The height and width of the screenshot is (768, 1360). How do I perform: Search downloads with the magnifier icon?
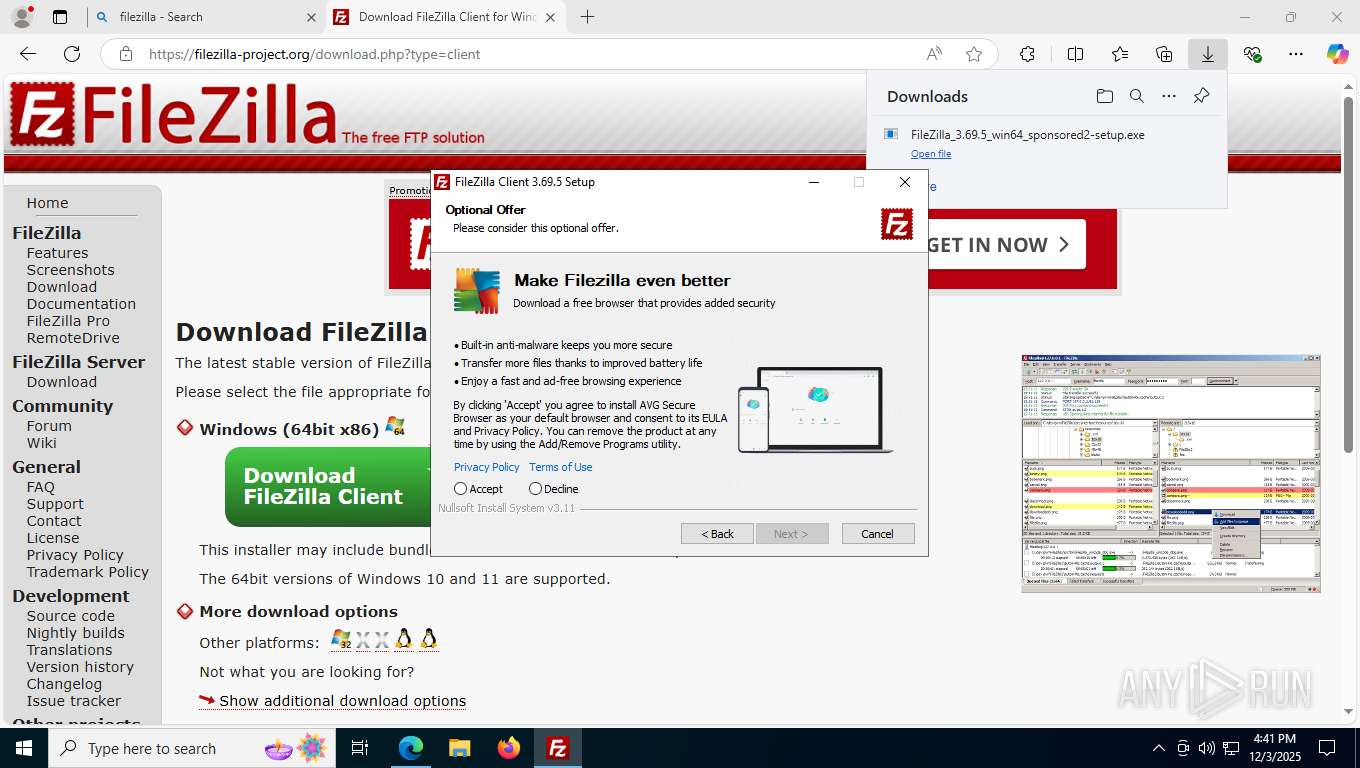1137,96
